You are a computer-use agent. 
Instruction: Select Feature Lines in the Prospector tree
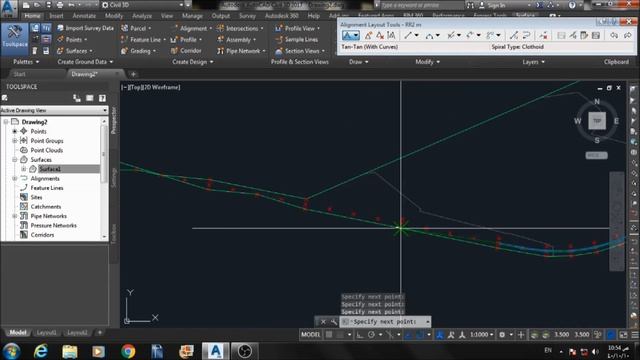[x=47, y=188]
